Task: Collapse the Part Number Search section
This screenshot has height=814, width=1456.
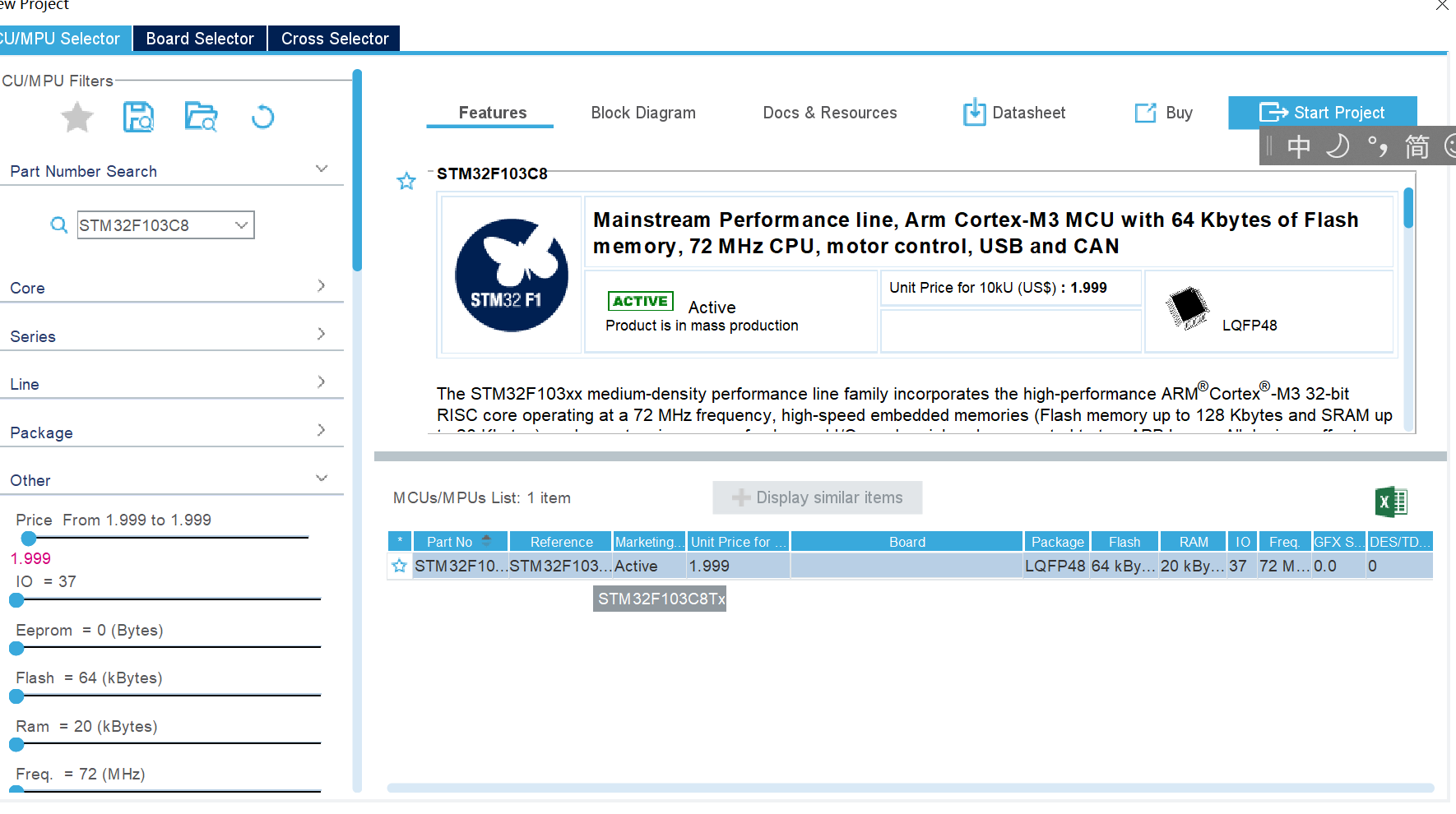Action: click(322, 169)
